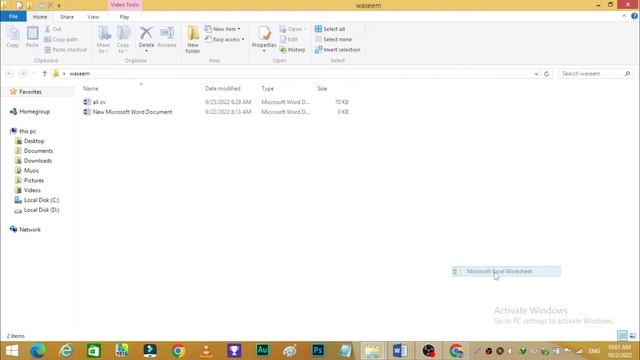
Task: Create a New folder from the ribbon
Action: [193, 40]
